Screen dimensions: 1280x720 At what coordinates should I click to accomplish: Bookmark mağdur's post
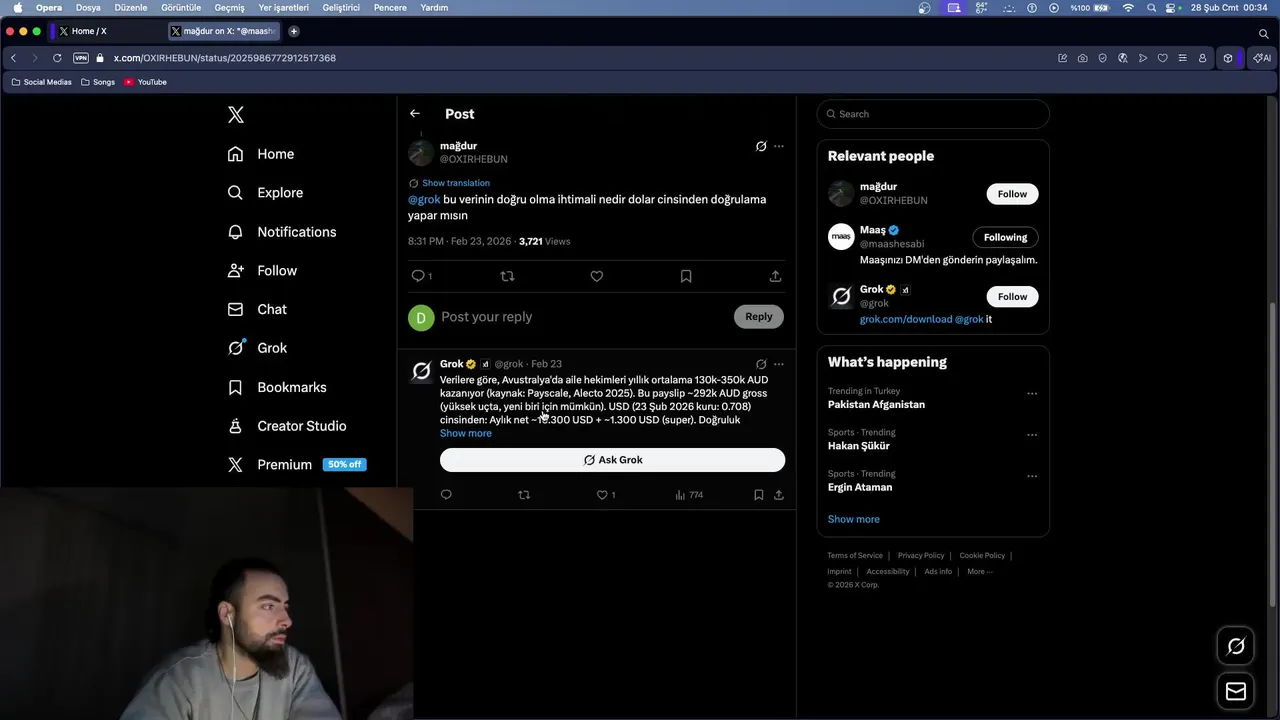pos(686,276)
